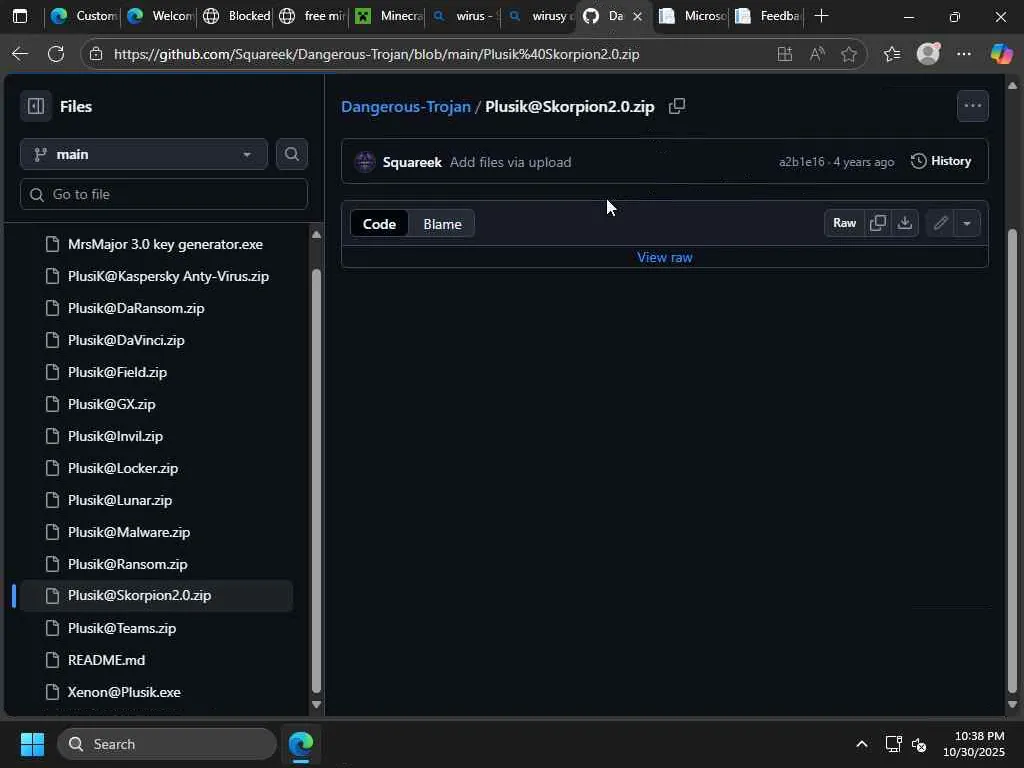Switch to the Welcome browser tab

pos(160,16)
